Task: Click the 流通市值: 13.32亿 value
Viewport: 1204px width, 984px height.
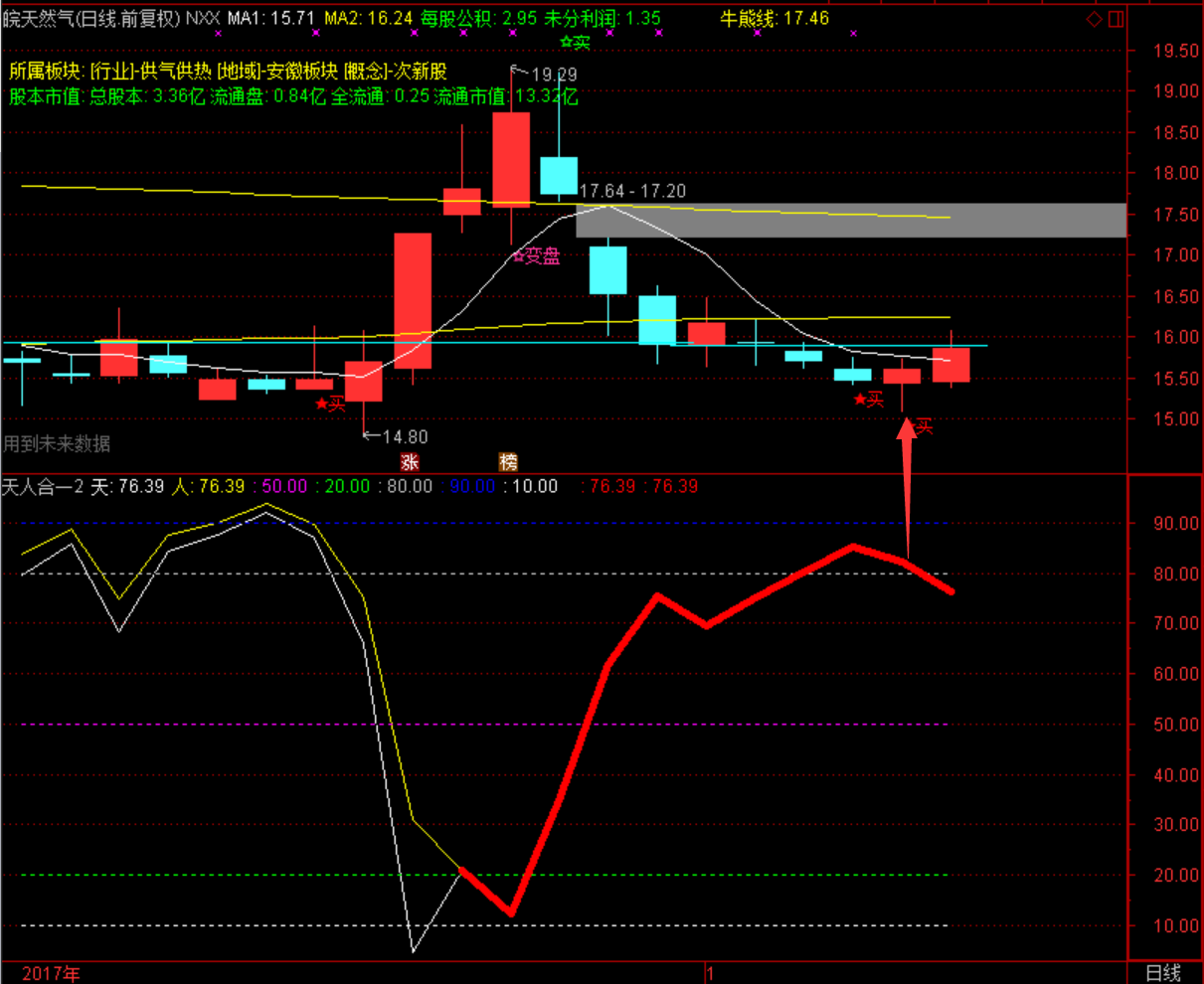Action: (506, 97)
